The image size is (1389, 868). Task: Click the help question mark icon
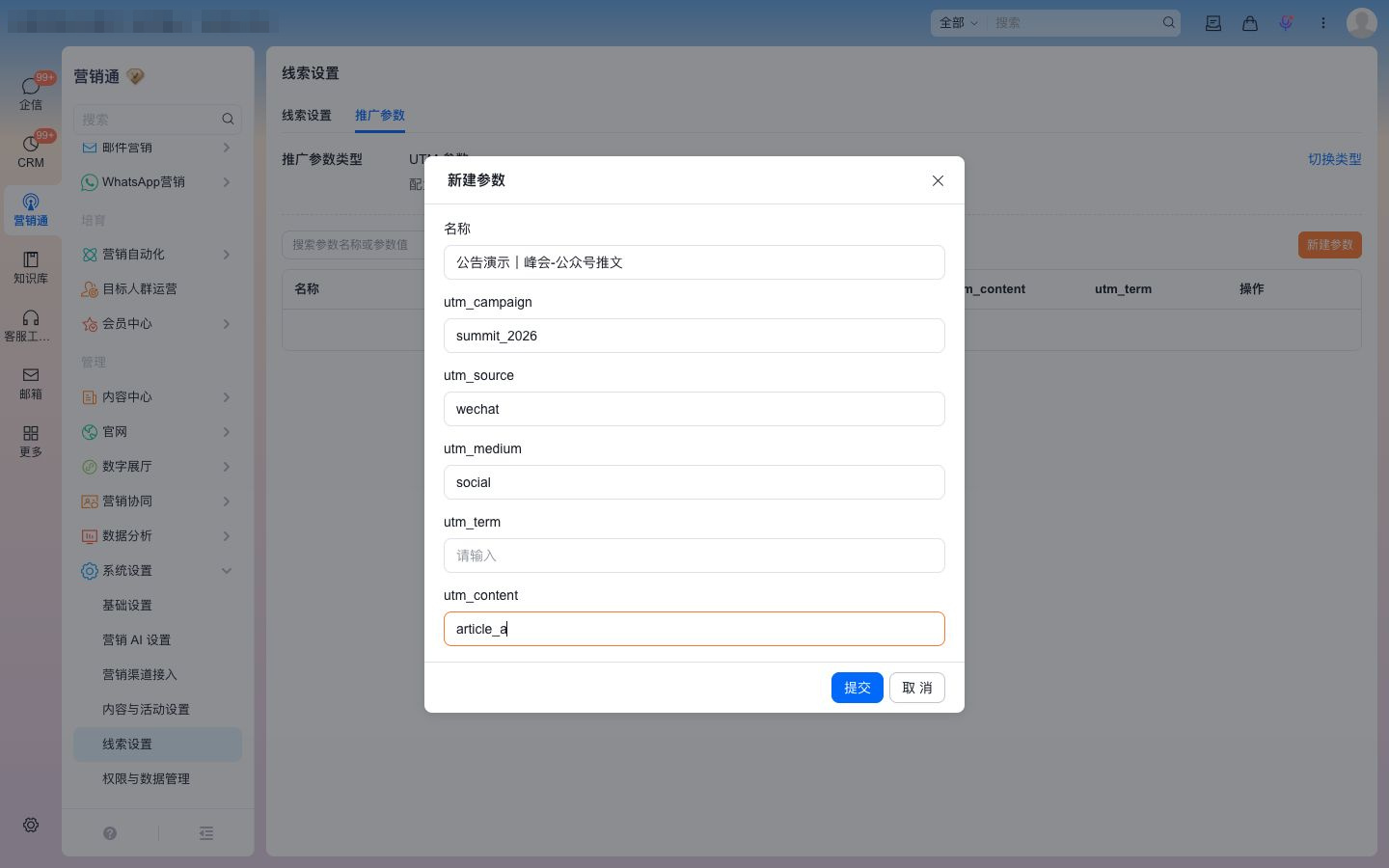[110, 833]
